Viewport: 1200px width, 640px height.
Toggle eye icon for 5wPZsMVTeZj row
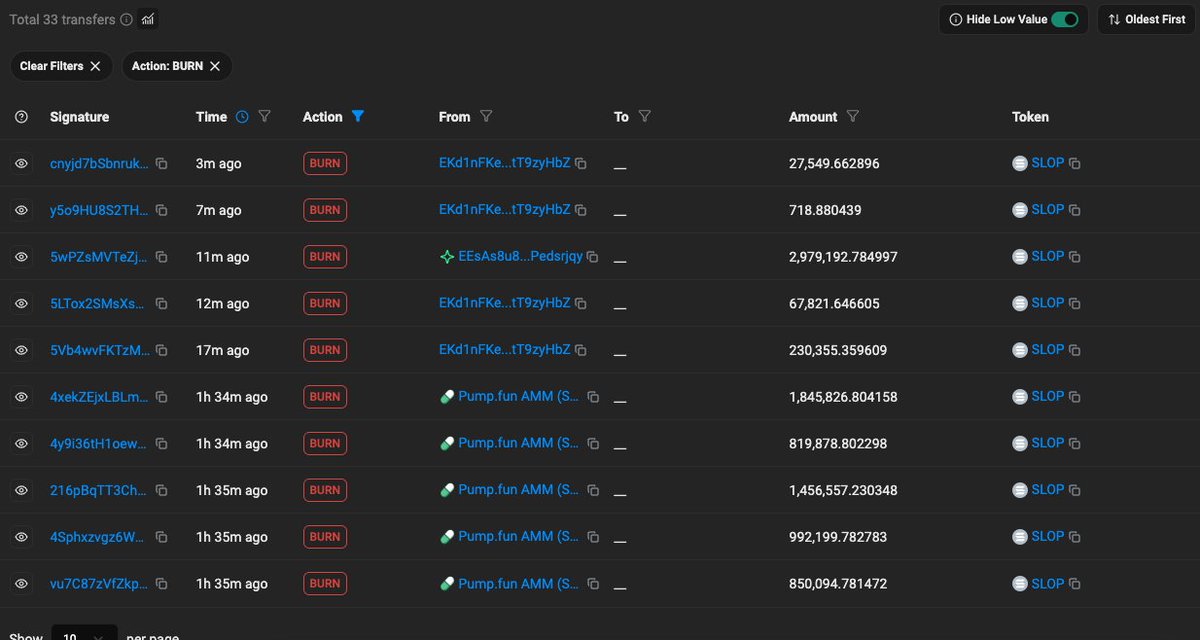(21, 257)
